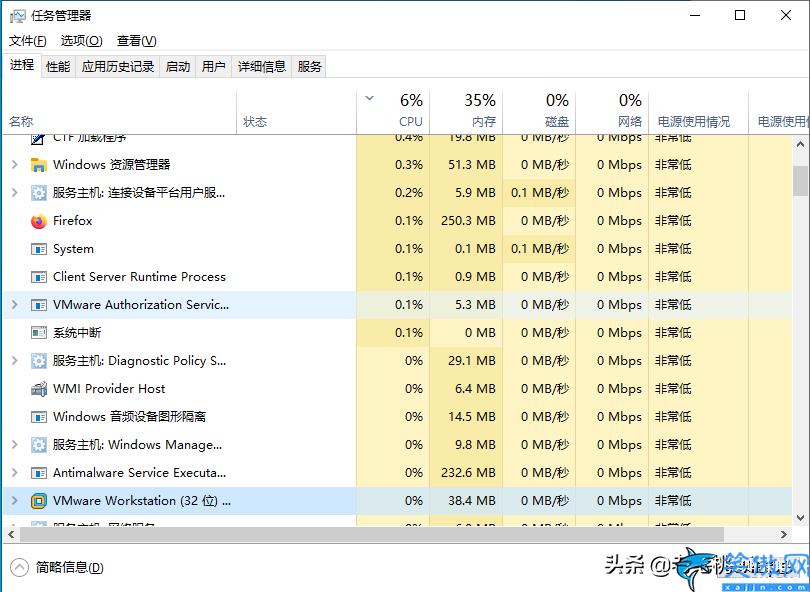810x592 pixels.
Task: Expand 服务主机: Windows Manage... row
Action: (x=15, y=445)
